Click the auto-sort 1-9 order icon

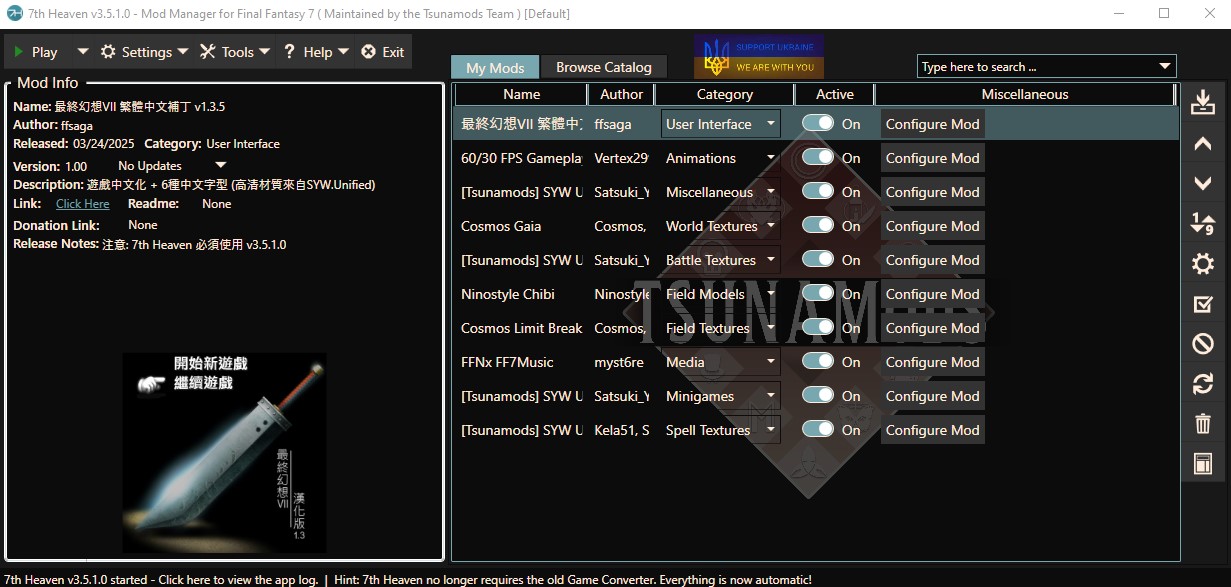click(x=1203, y=223)
